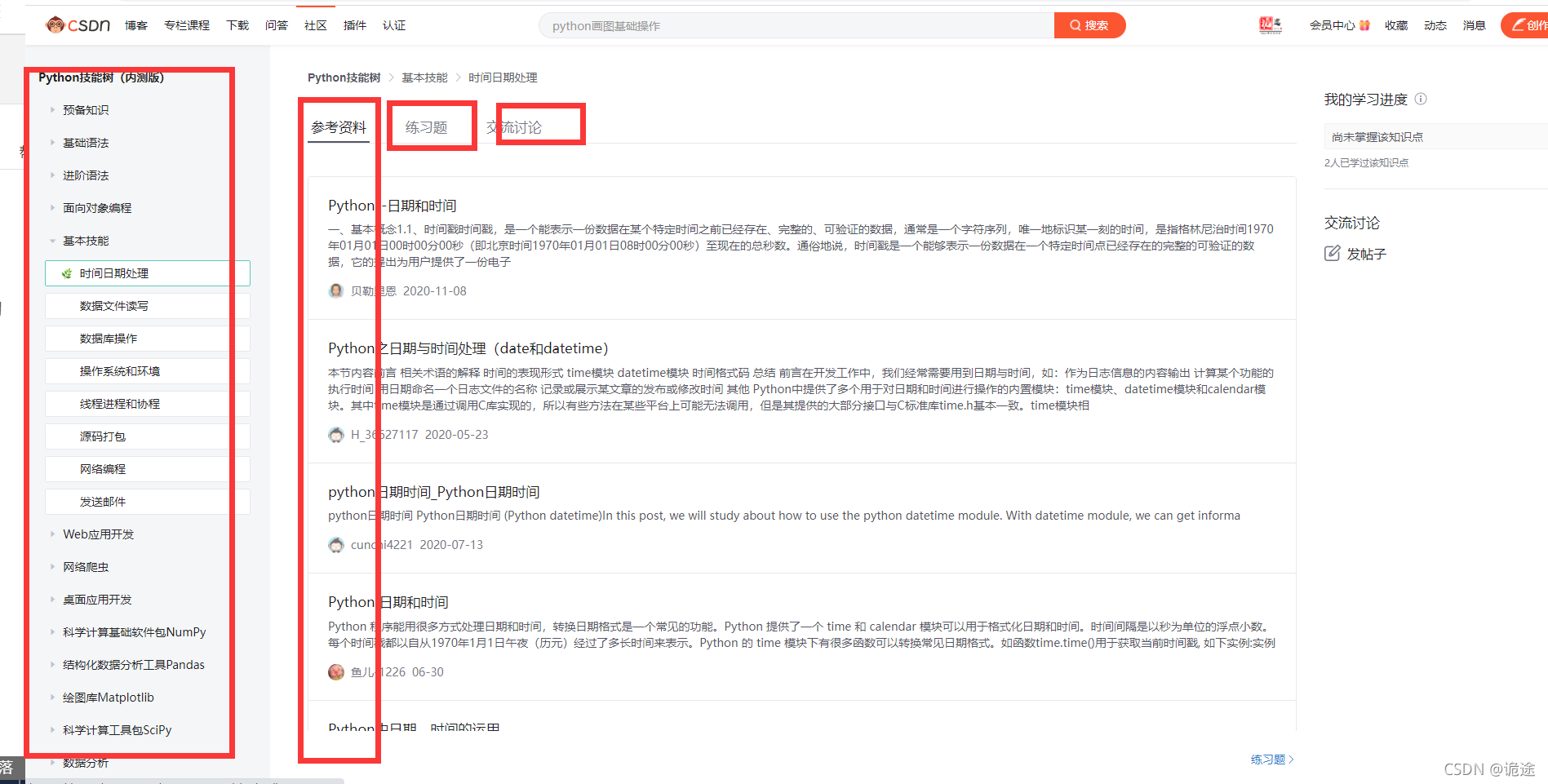Click into the python画图基础操作 search field
The image size is (1548, 784).
click(796, 25)
